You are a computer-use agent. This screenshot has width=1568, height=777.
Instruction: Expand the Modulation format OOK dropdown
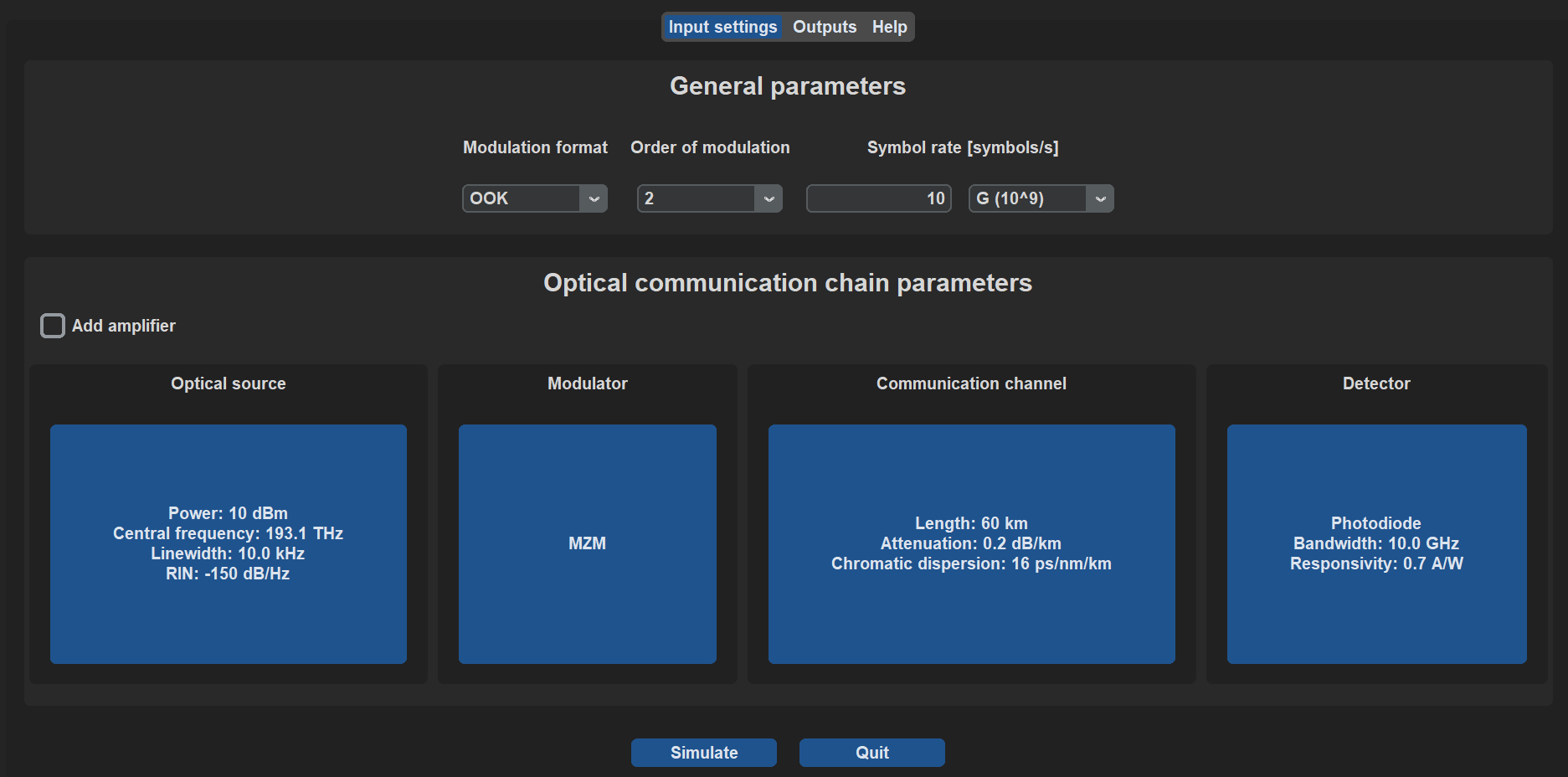tap(534, 198)
